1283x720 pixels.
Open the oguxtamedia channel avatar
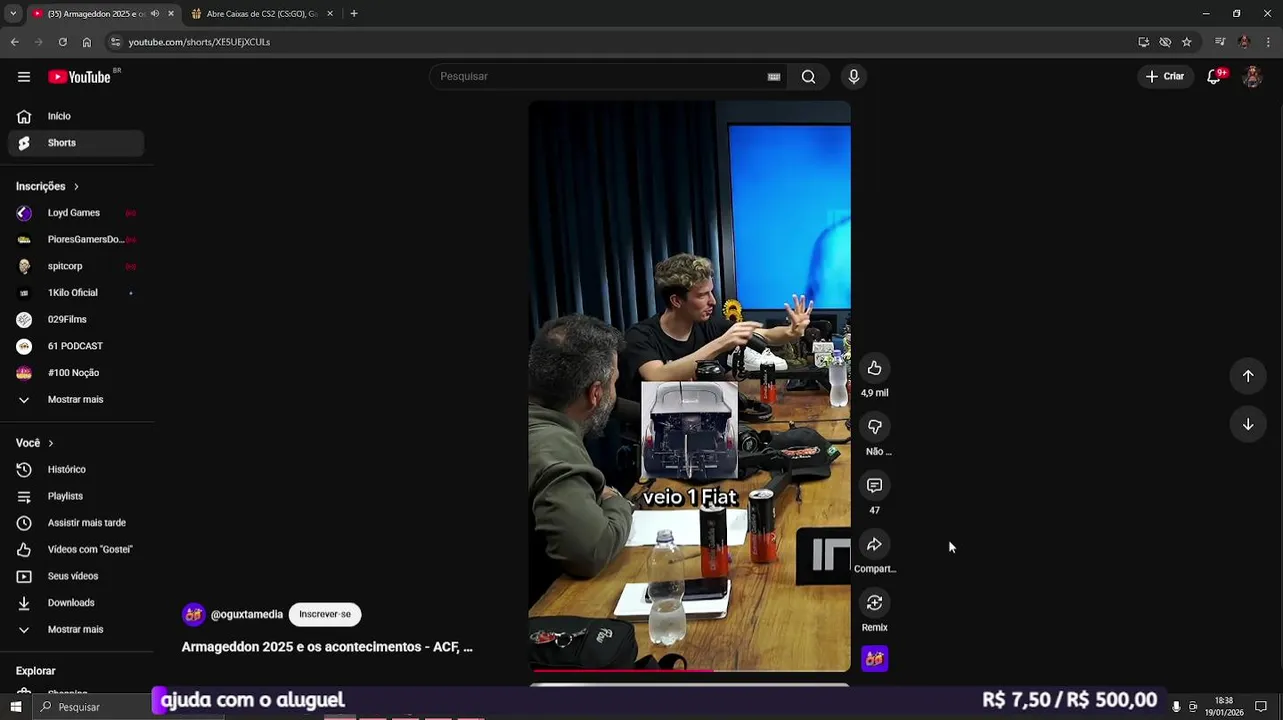coord(193,614)
